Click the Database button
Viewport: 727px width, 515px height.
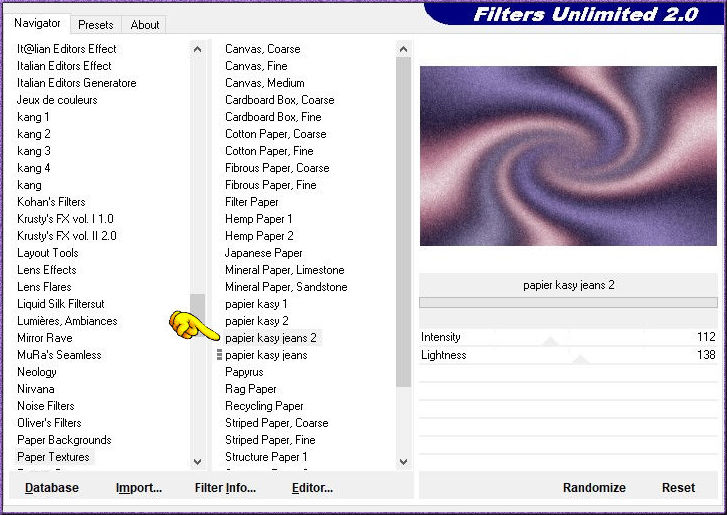(x=52, y=488)
